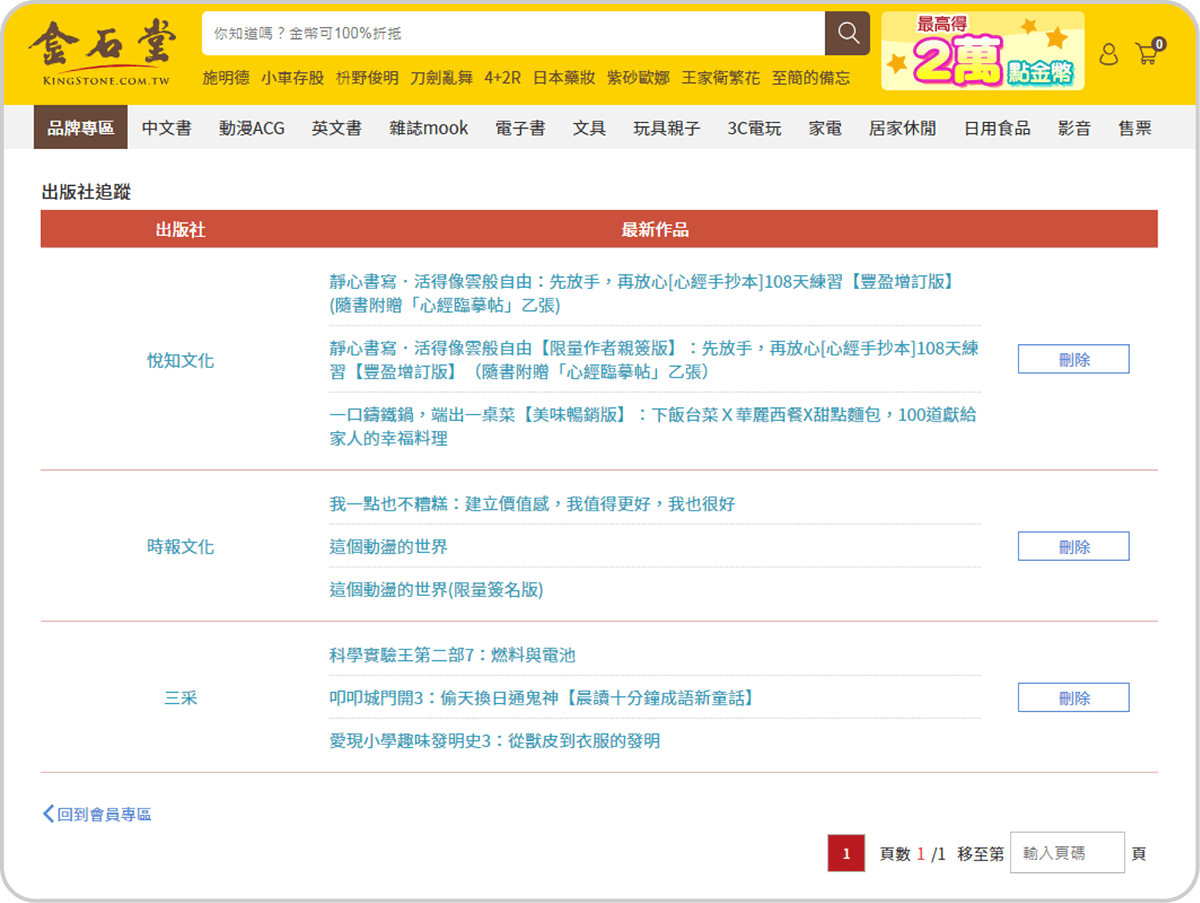Click the back chevron beside 回到會員專區
Image resolution: width=1200 pixels, height=903 pixels.
tap(47, 813)
